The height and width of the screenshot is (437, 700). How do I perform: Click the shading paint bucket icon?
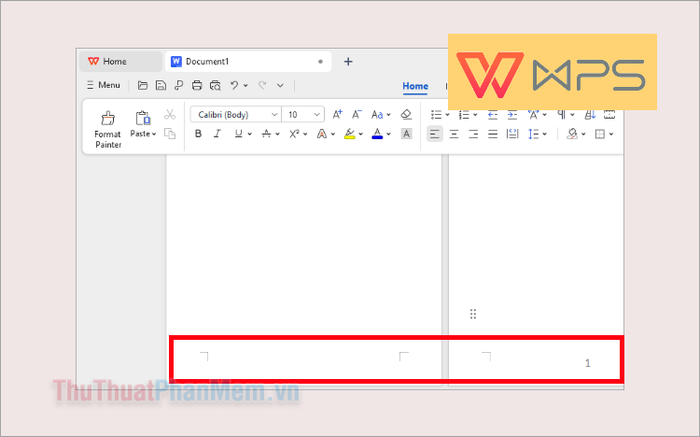(572, 133)
